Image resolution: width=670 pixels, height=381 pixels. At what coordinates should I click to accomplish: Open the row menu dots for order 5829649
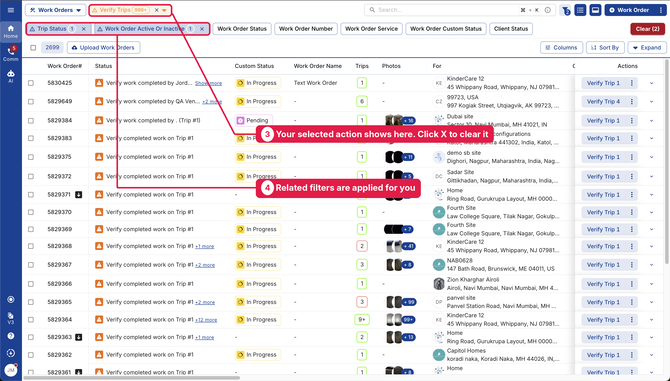pos(632,101)
